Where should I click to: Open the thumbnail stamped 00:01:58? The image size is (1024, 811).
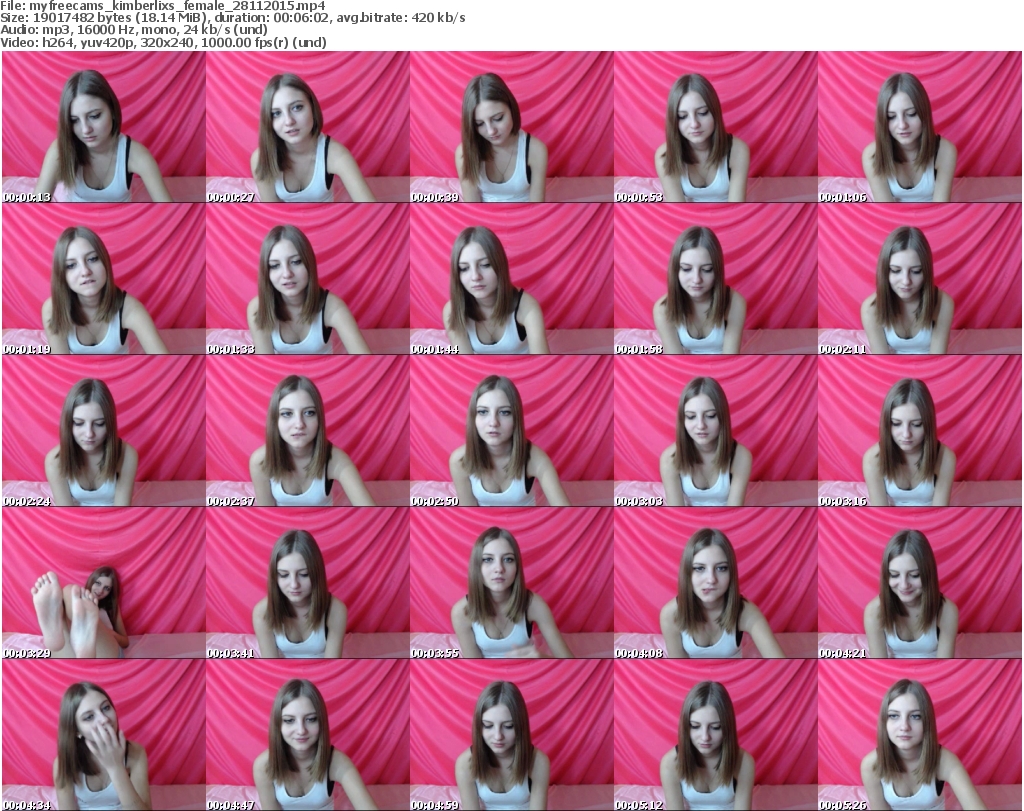pos(716,279)
